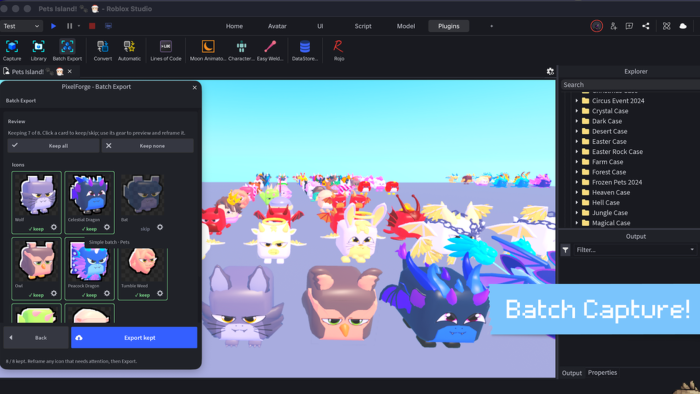
Task: Open the feedback chat icon
Action: [629, 26]
